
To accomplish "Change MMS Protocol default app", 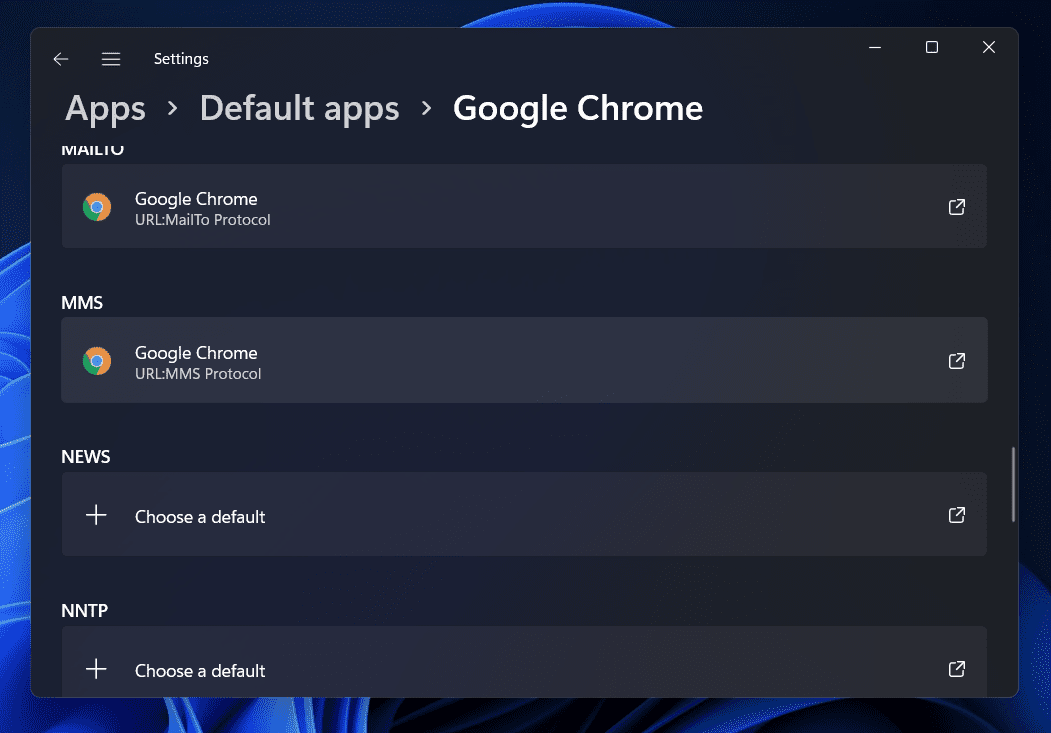I will [x=524, y=361].
